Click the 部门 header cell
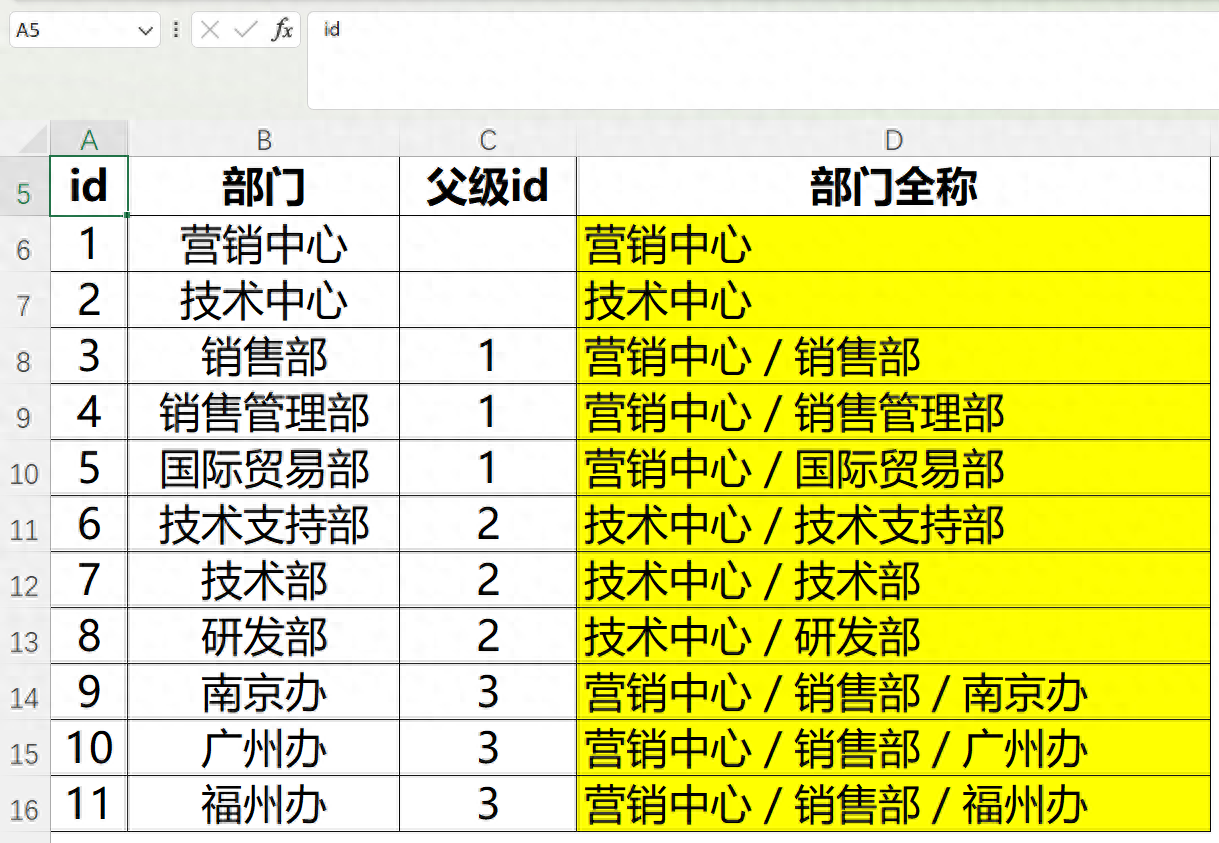Image resolution: width=1219 pixels, height=843 pixels. pyautogui.click(x=264, y=186)
